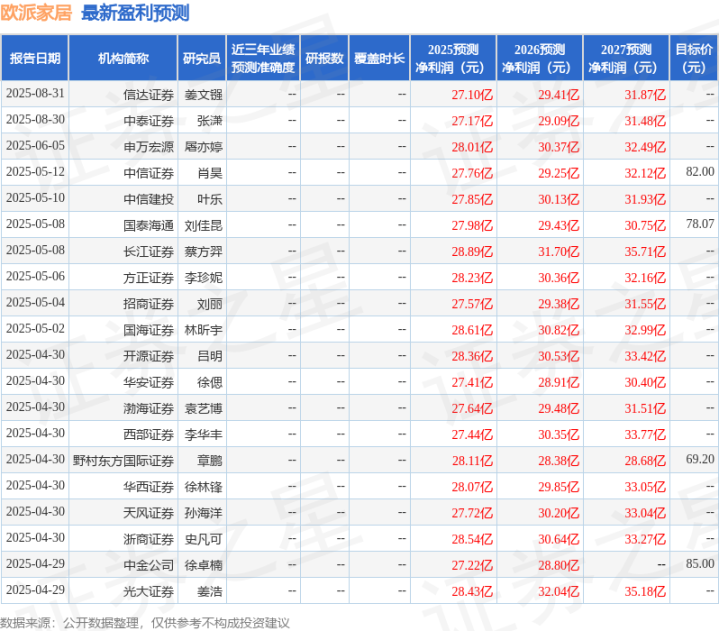
Task: Click analyst name 徐偲
Action: point(210,382)
